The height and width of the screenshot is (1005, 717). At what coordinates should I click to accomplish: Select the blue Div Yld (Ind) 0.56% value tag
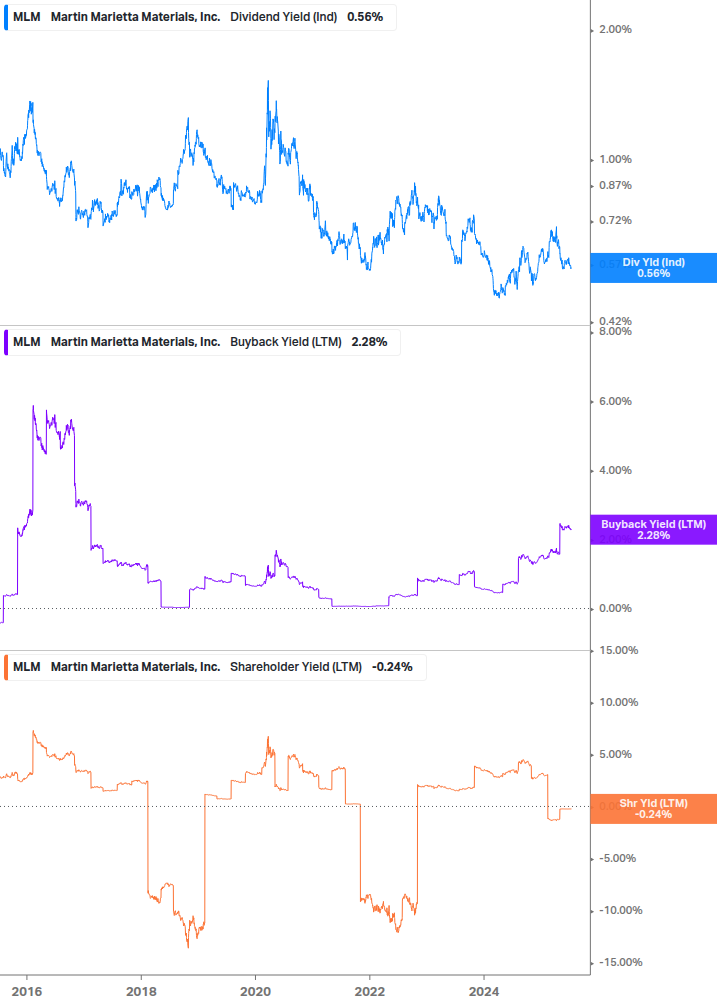(x=654, y=268)
